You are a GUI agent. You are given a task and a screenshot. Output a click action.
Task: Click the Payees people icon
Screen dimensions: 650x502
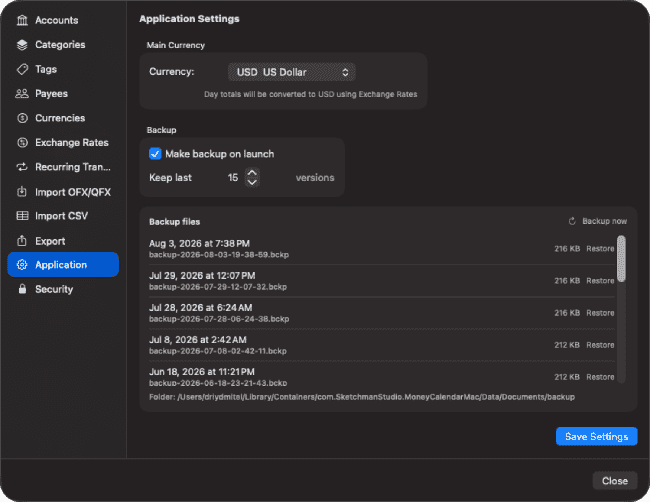coord(22,94)
